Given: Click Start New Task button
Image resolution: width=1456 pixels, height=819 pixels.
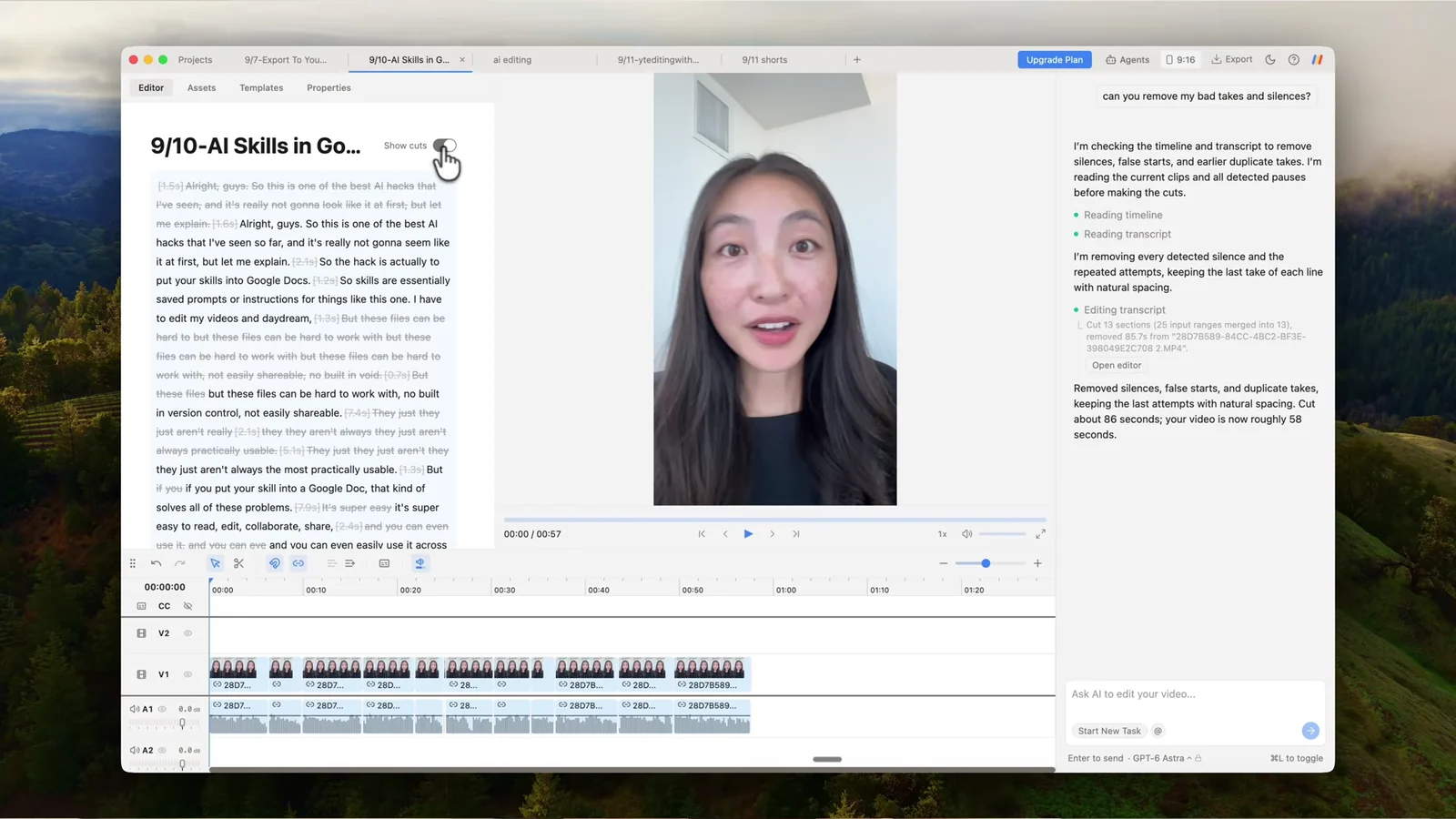Looking at the screenshot, I should tap(1109, 732).
